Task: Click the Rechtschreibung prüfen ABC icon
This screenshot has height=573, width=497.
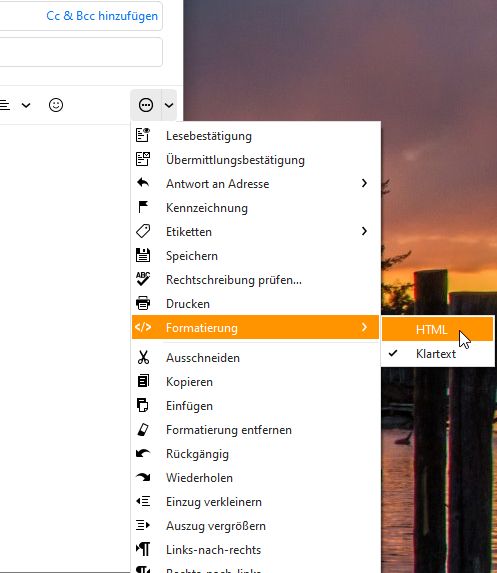Action: click(143, 279)
